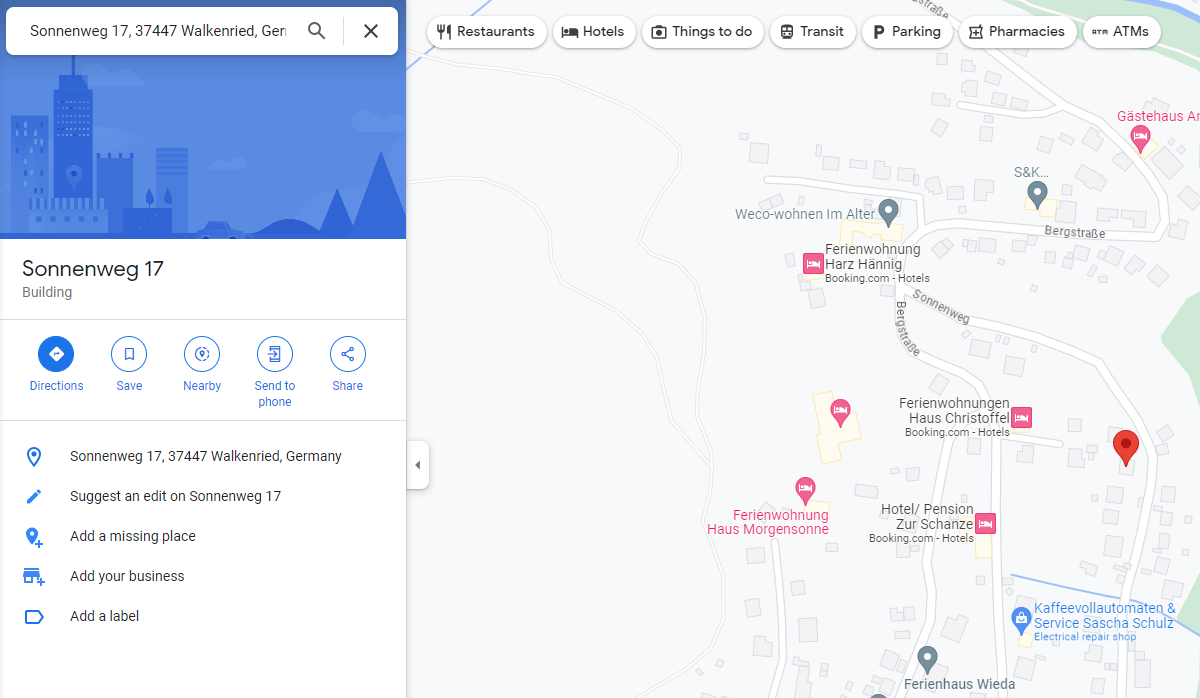Image resolution: width=1200 pixels, height=698 pixels.
Task: Share this location via Share icon
Action: point(348,354)
